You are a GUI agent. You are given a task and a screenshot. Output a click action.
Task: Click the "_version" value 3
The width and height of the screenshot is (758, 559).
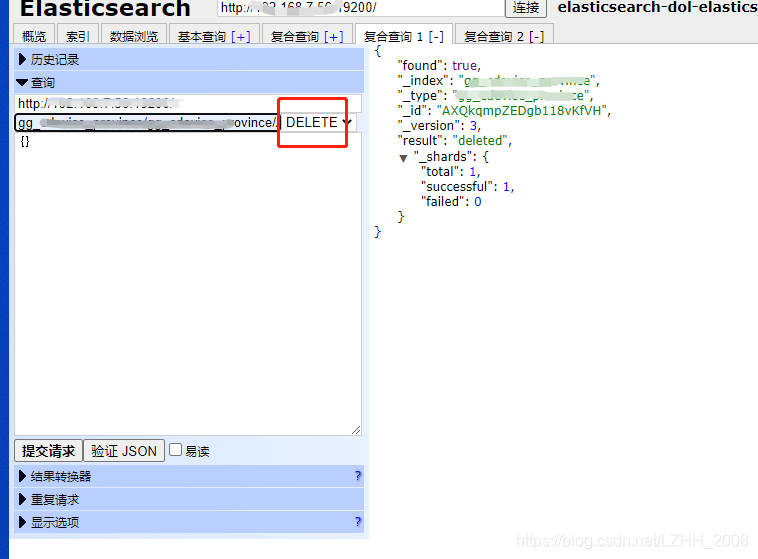click(x=473, y=126)
